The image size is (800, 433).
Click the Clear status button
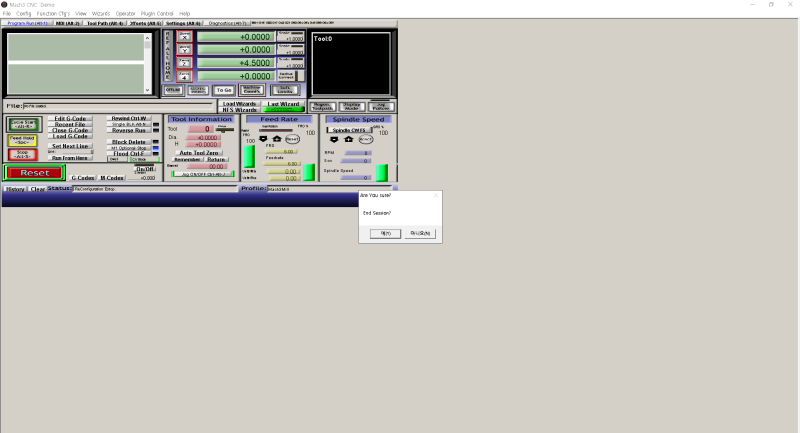coord(37,189)
